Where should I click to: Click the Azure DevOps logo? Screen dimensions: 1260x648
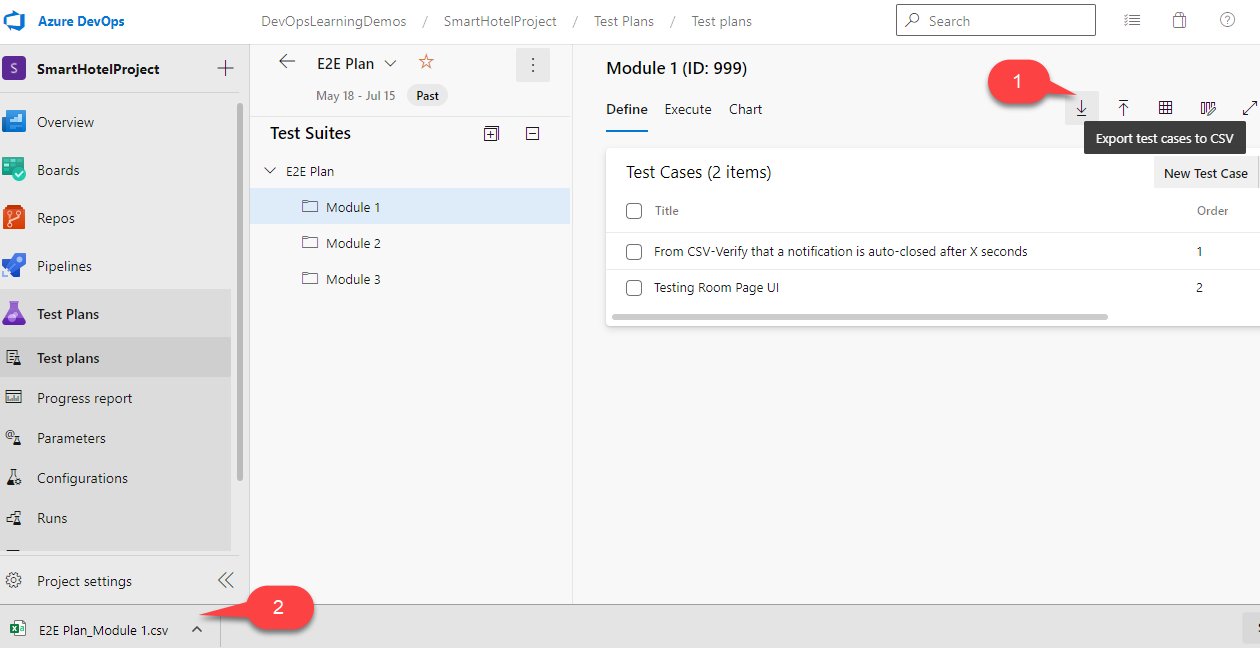[14, 21]
